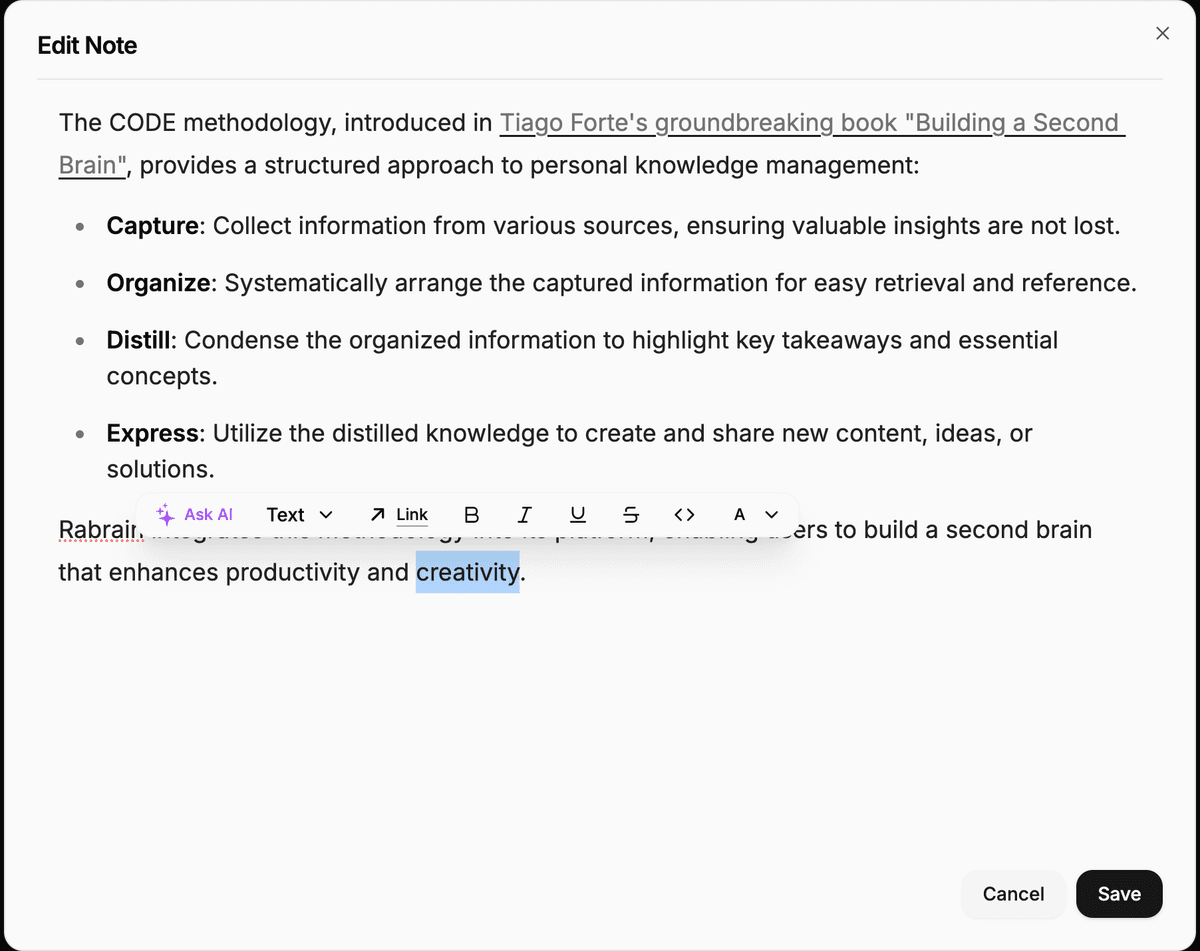This screenshot has height=951, width=1200.
Task: Apply bold formatting with the B icon
Action: [471, 514]
